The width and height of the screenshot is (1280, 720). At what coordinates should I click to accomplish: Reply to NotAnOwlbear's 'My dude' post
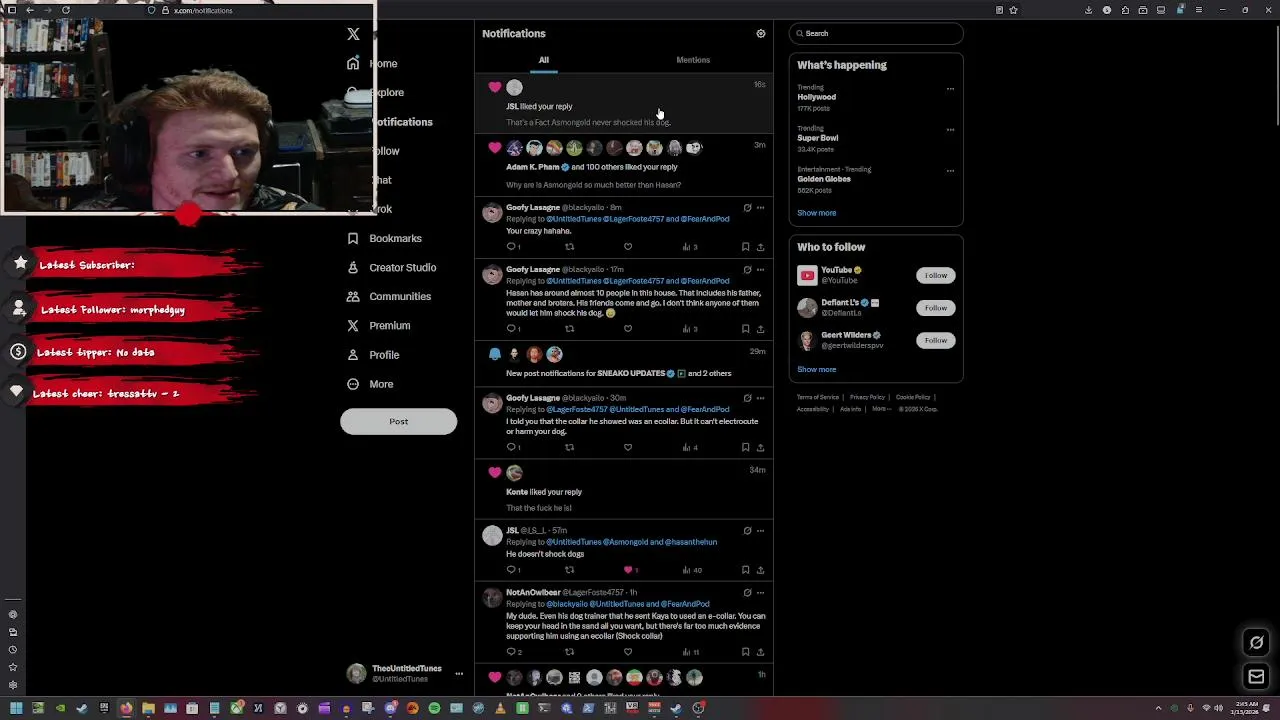click(512, 652)
